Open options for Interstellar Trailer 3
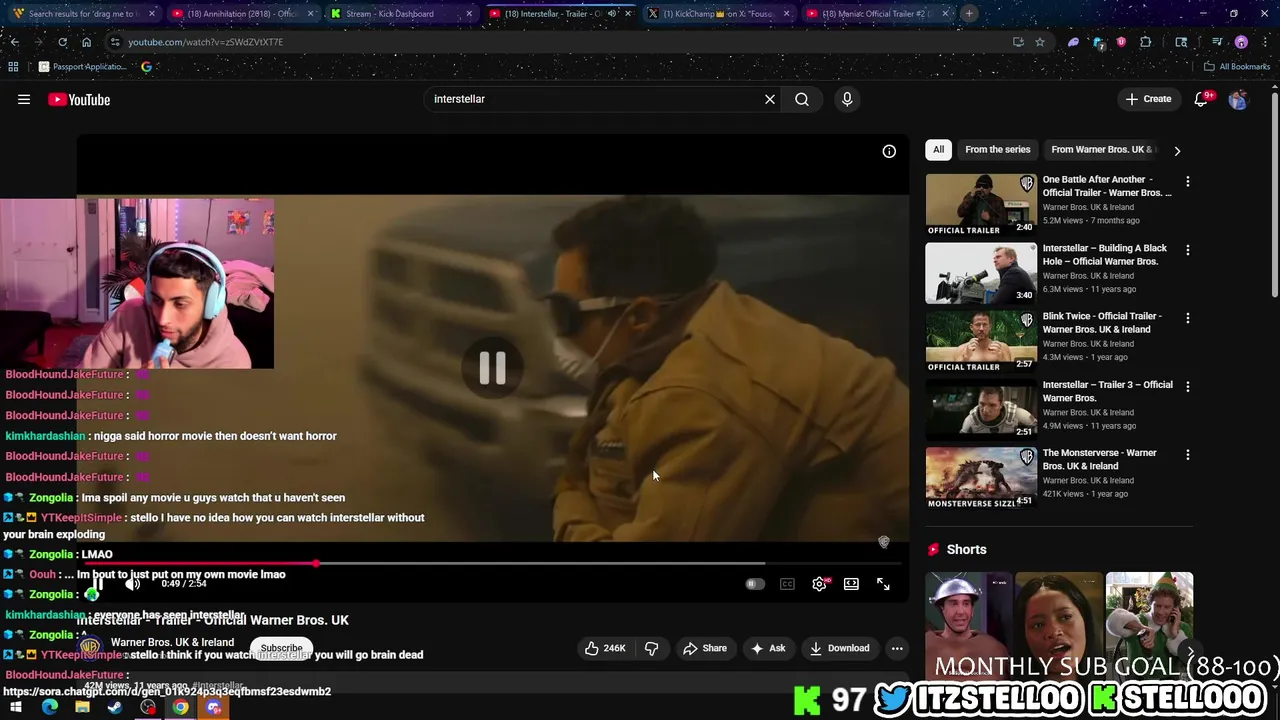Viewport: 1280px width, 720px height. click(x=1187, y=386)
